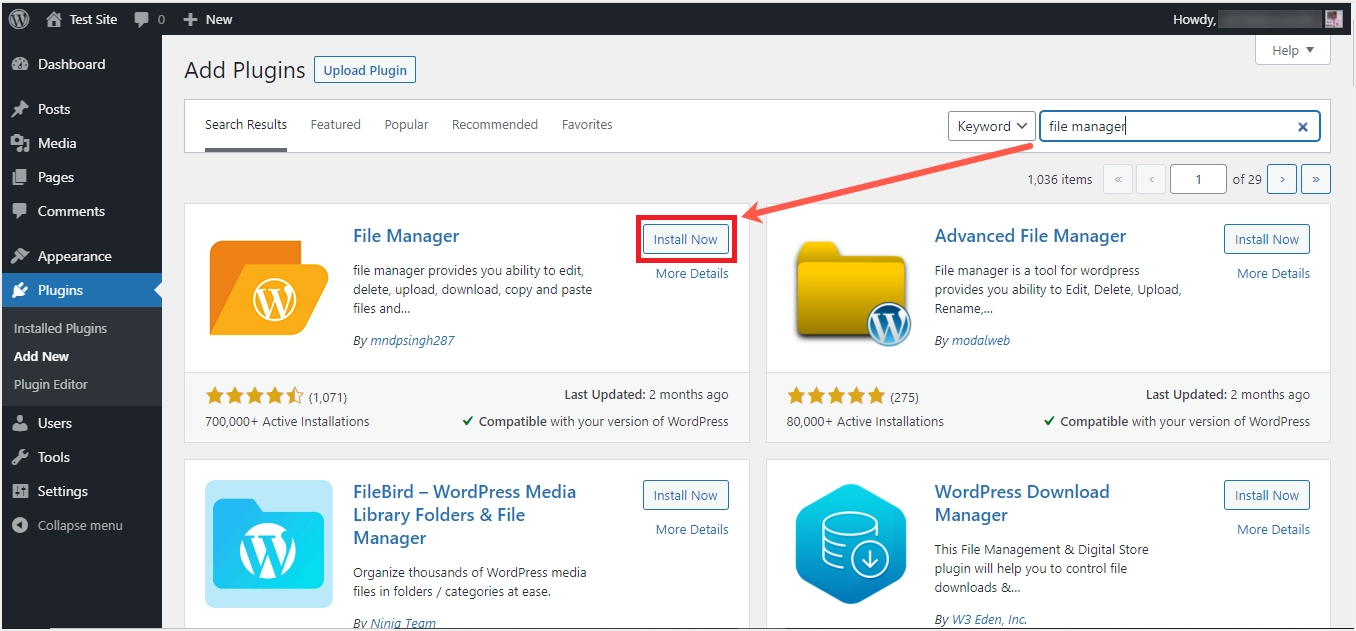Screen dimensions: 1356x631
Task: Open More Details for FileBird
Action: [x=692, y=529]
